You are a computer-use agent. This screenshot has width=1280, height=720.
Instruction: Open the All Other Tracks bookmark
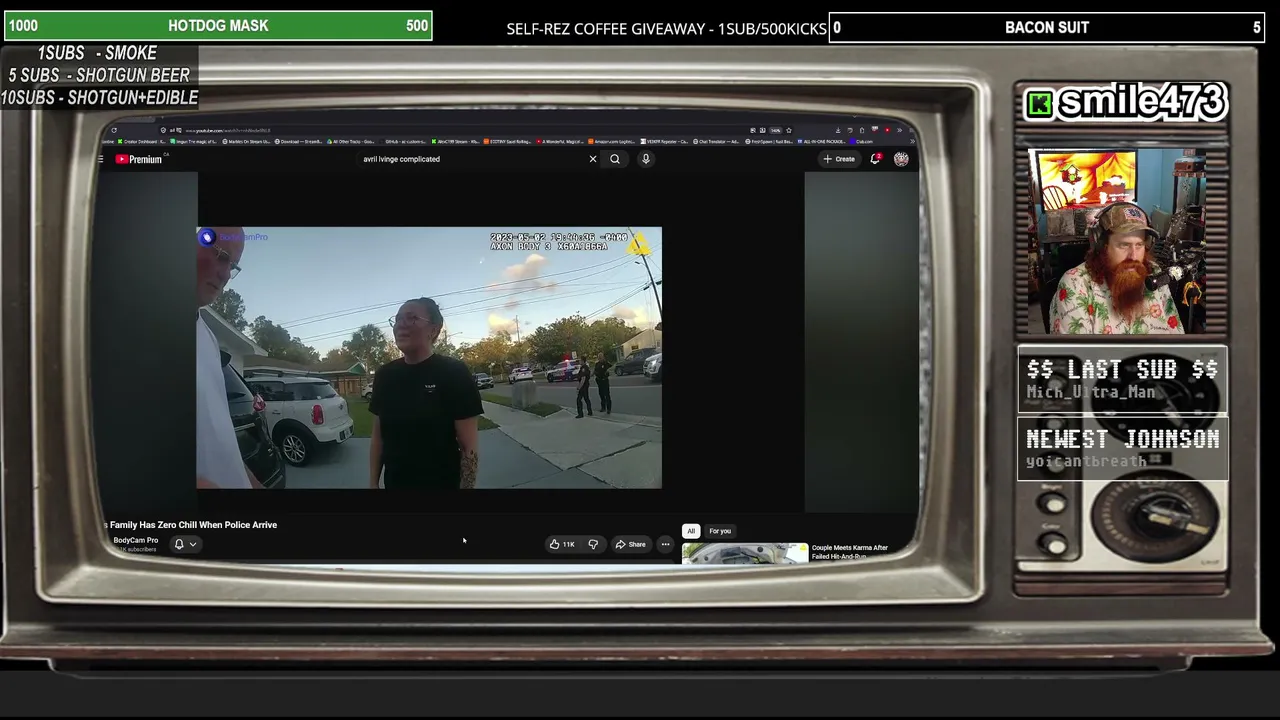(x=352, y=142)
